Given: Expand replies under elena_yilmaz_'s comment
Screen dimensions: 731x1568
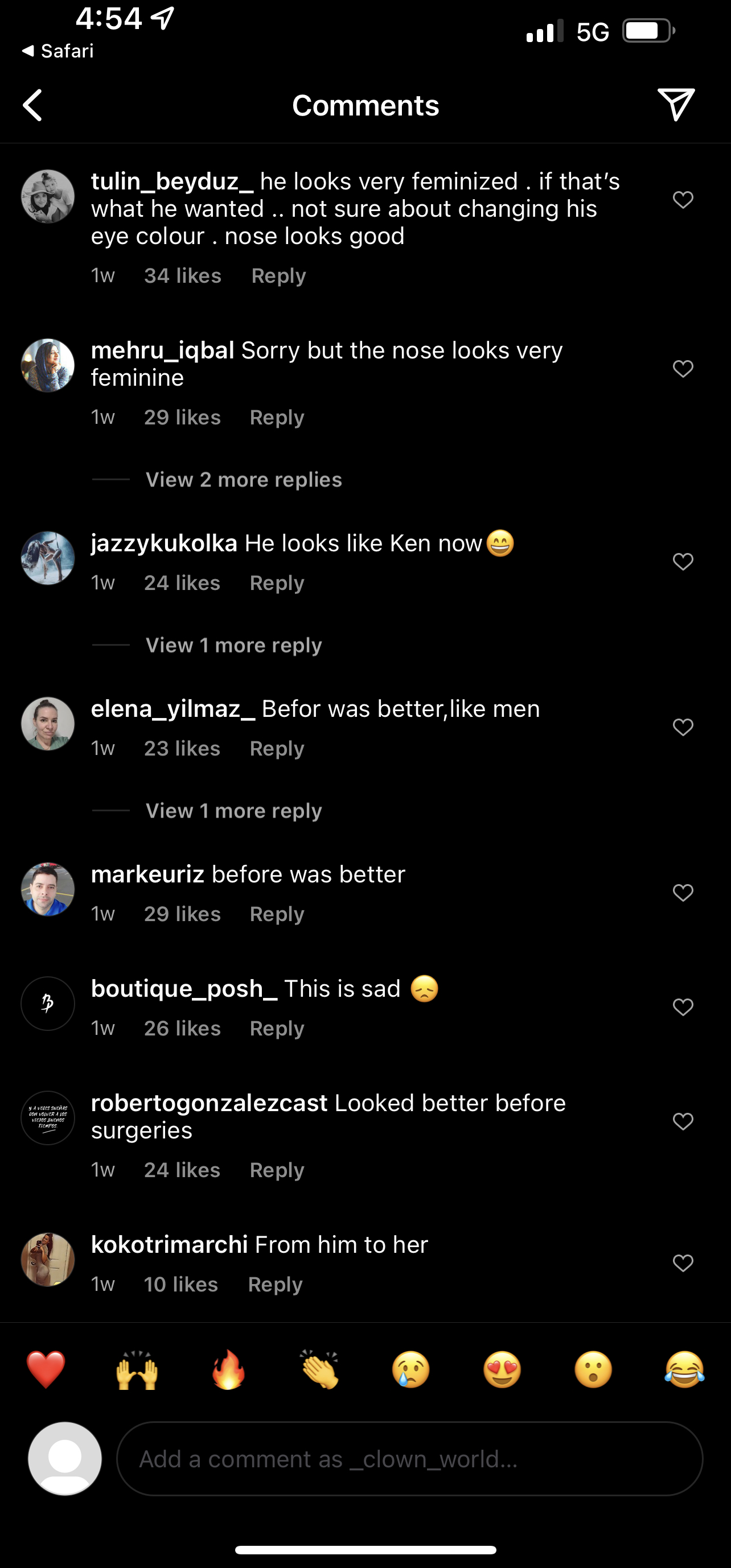Looking at the screenshot, I should point(234,811).
